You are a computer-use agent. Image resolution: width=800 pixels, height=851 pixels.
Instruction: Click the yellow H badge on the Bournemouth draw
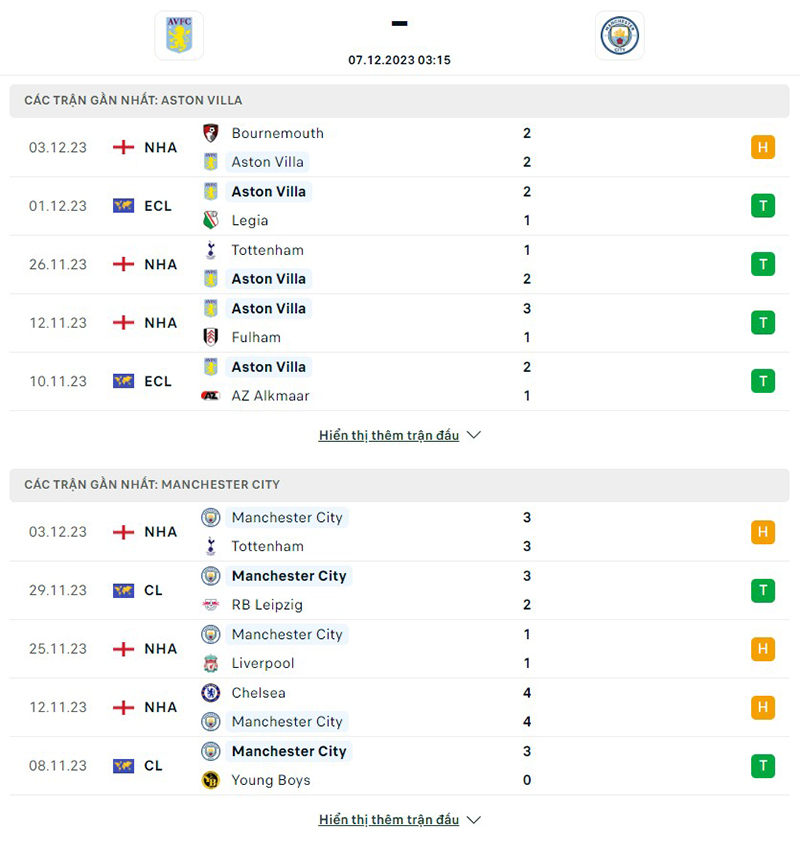[x=763, y=147]
